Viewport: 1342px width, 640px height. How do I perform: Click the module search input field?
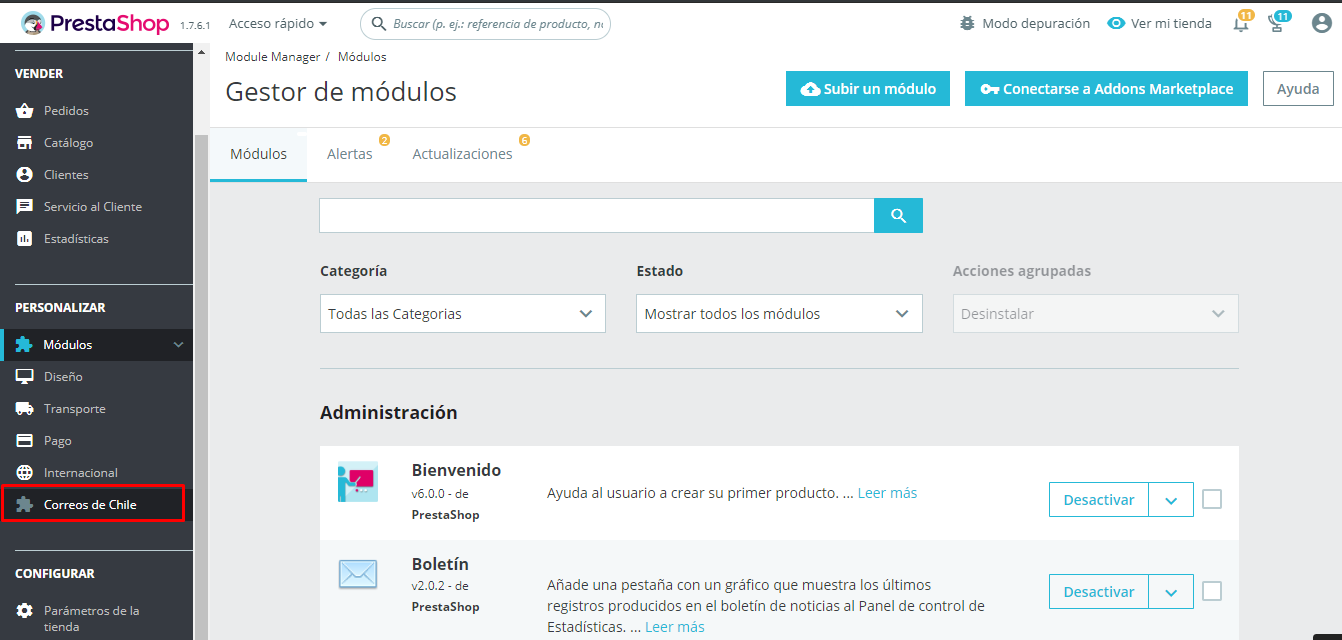(597, 216)
